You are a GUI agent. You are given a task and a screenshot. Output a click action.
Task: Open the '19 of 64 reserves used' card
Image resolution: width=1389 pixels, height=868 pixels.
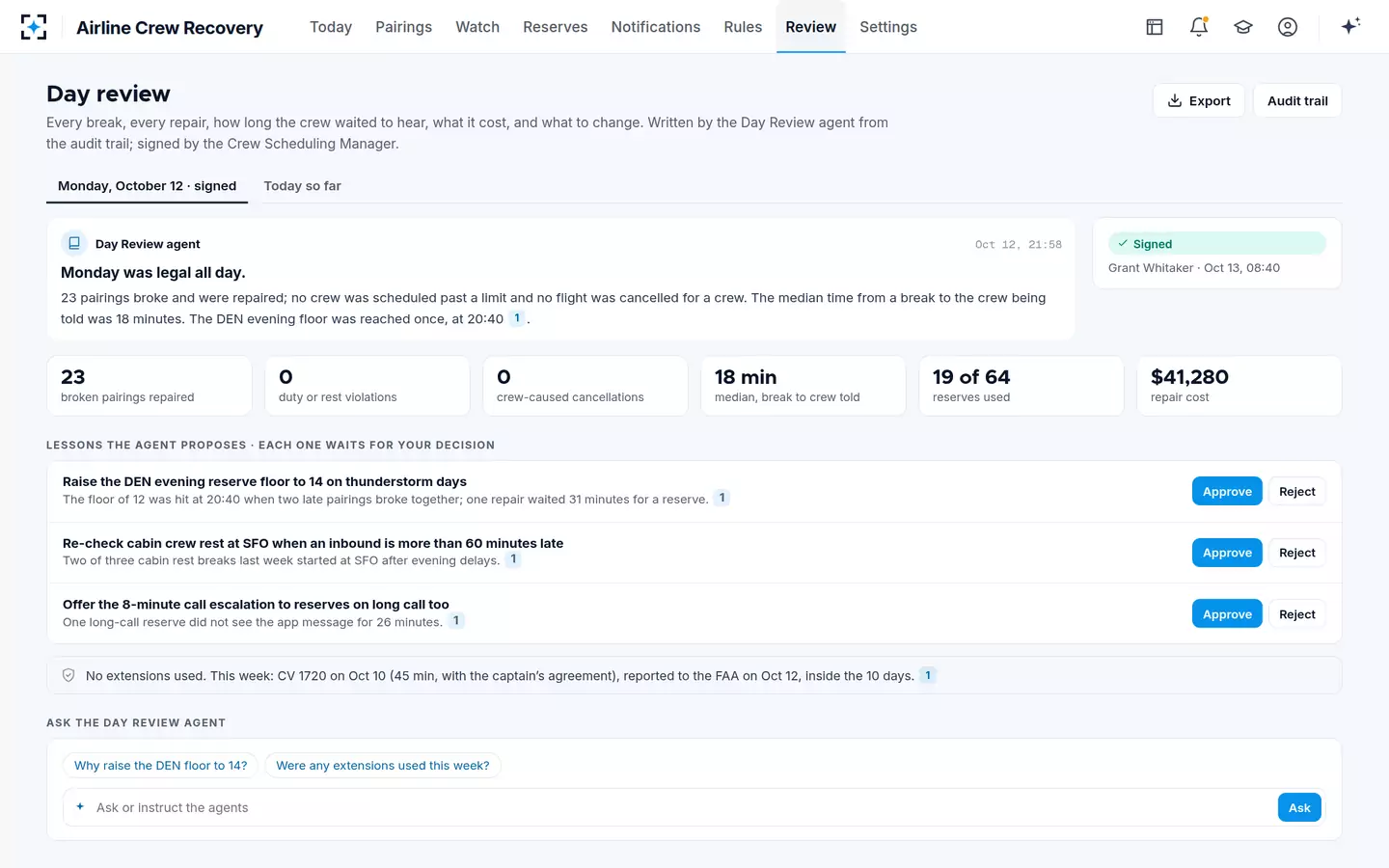coord(1021,386)
